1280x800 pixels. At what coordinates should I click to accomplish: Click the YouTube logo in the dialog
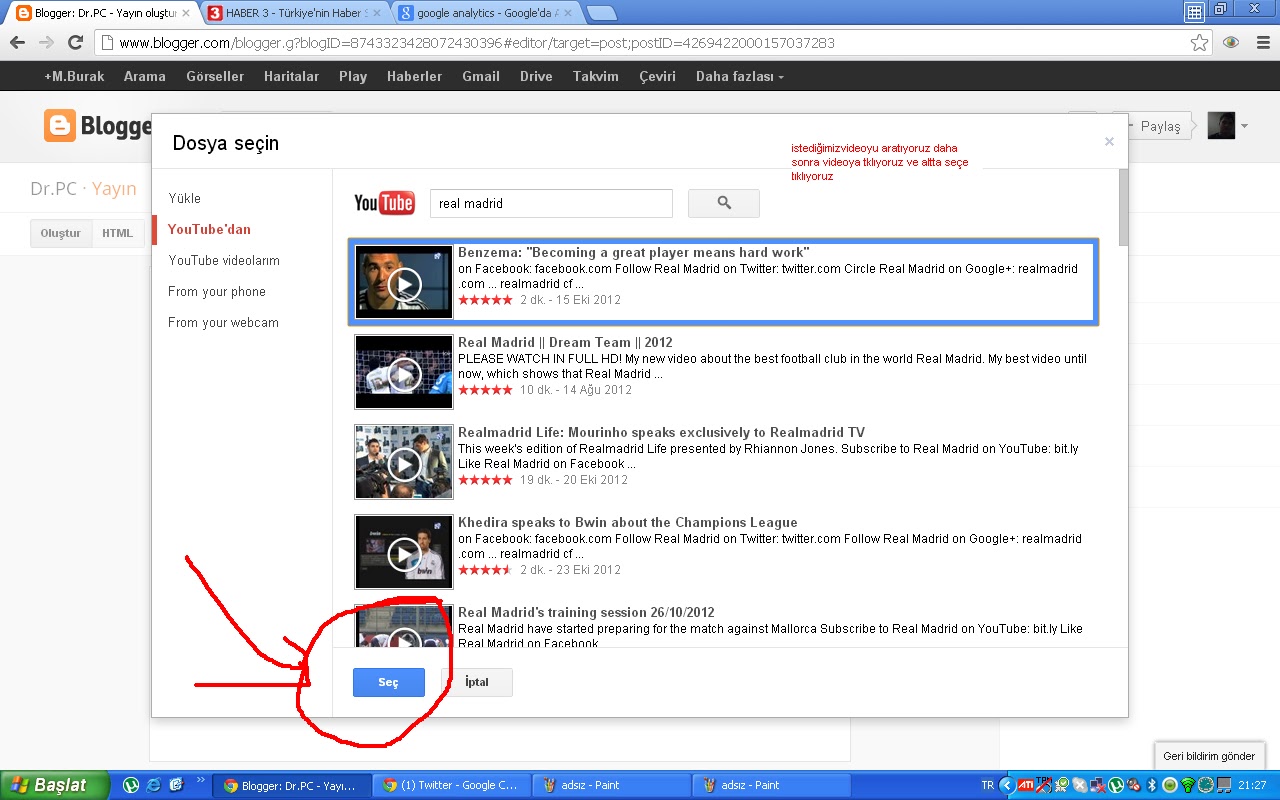pyautogui.click(x=384, y=203)
